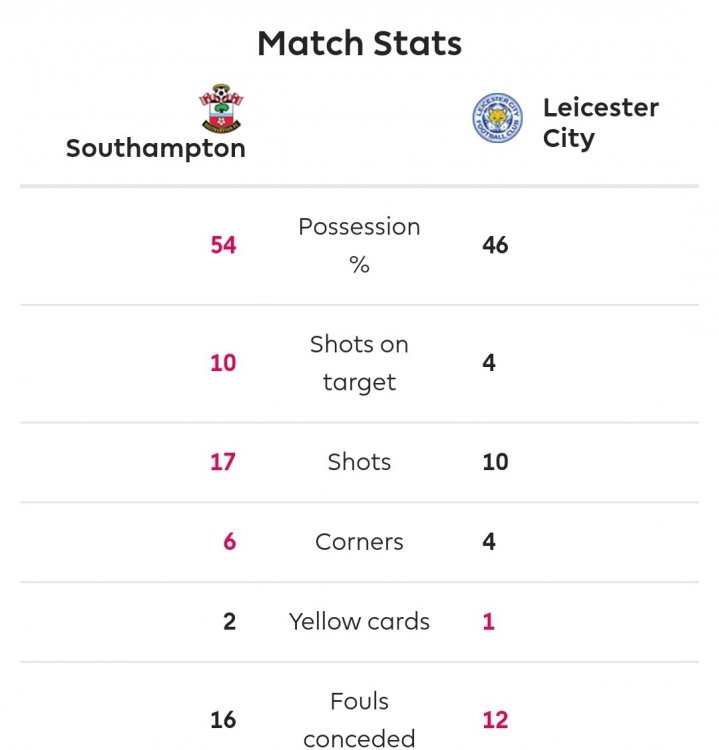Click Leicester's 1 yellow card value
719x750 pixels.
coord(489,622)
